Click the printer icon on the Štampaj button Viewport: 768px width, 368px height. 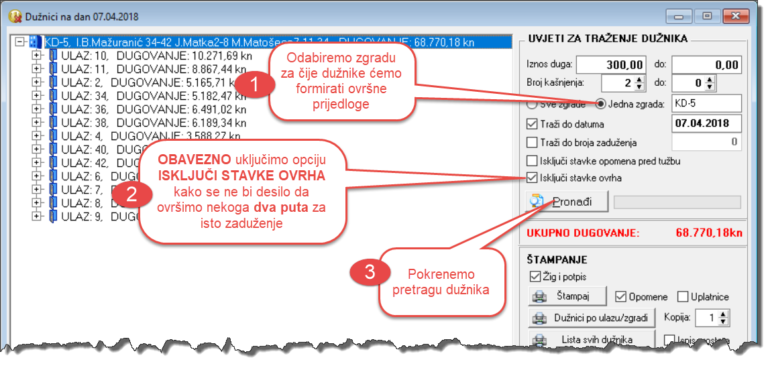coord(539,297)
